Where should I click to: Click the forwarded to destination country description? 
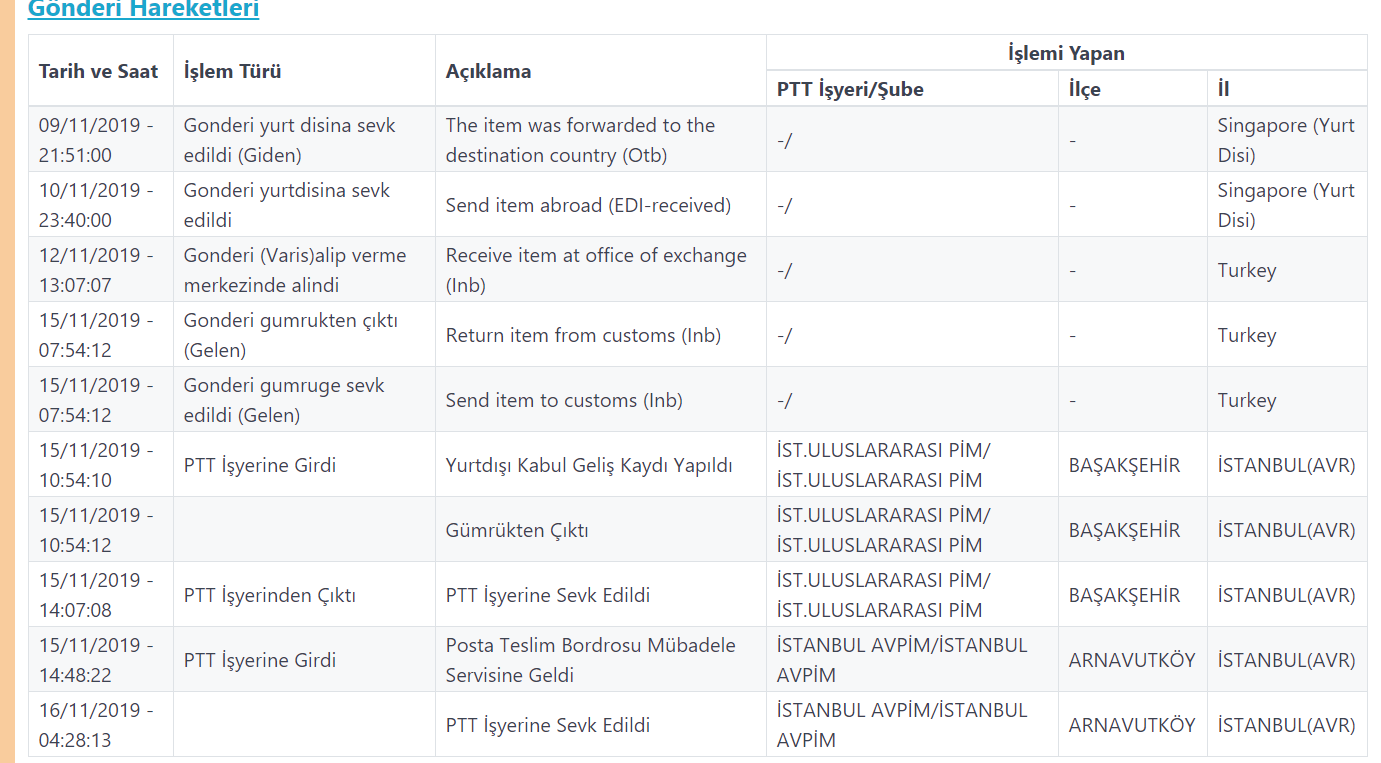click(x=580, y=140)
